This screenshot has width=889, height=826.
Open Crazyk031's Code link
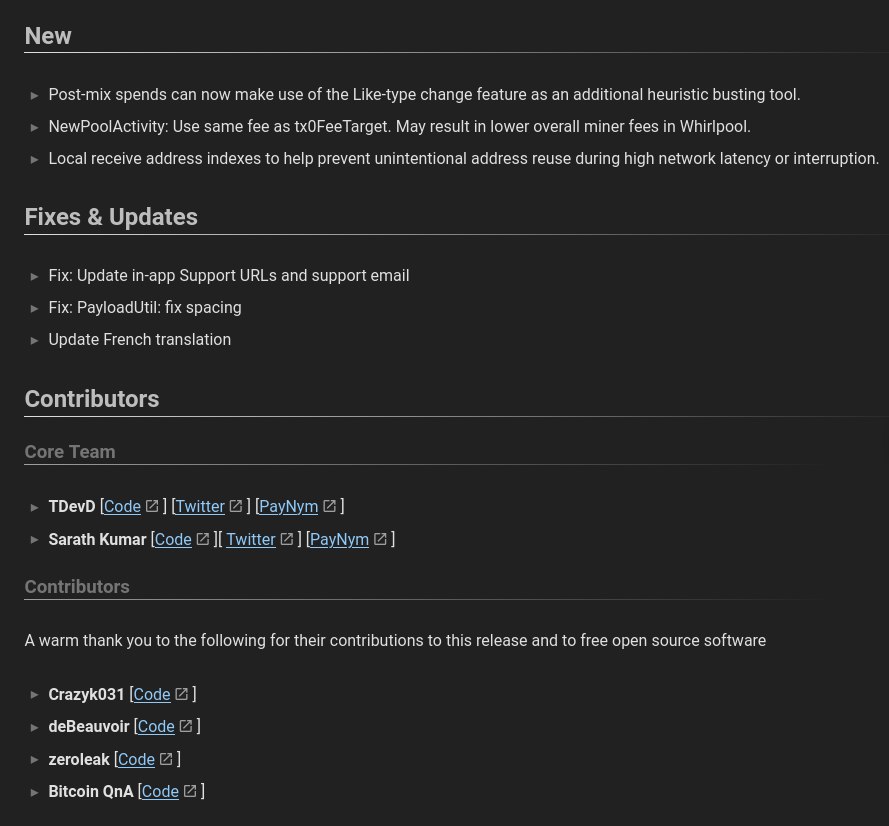(x=152, y=694)
